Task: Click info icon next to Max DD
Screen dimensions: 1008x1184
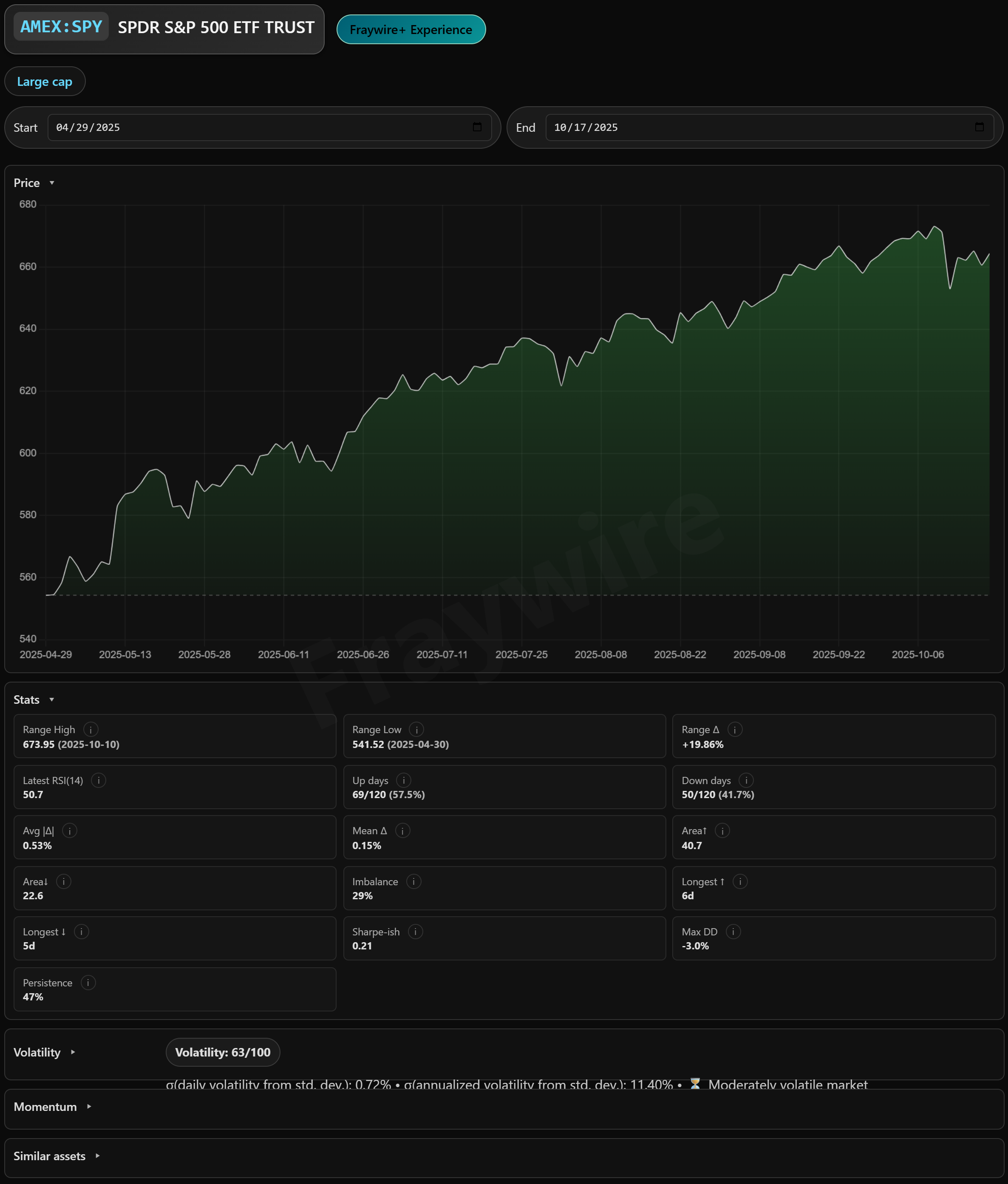Action: click(733, 932)
